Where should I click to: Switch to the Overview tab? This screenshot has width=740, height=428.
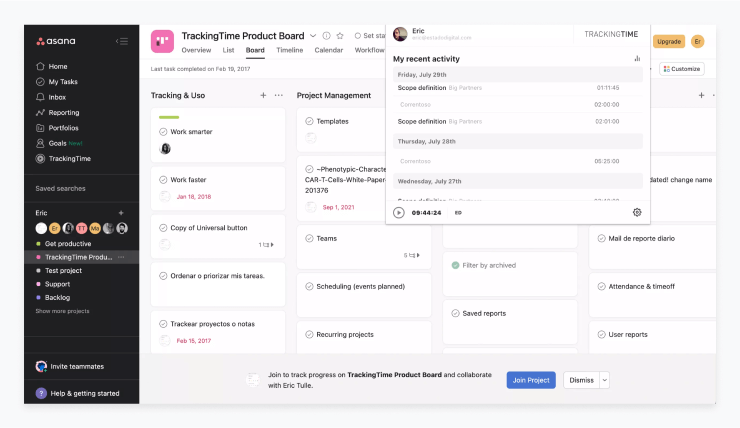[196, 50]
